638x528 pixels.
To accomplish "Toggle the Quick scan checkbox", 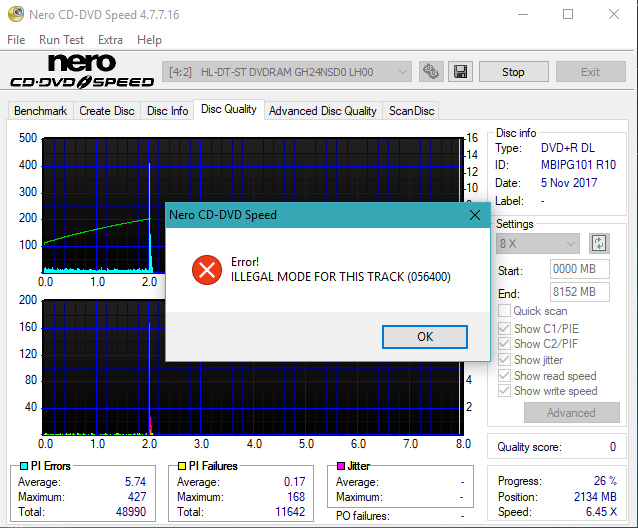I will [x=504, y=311].
